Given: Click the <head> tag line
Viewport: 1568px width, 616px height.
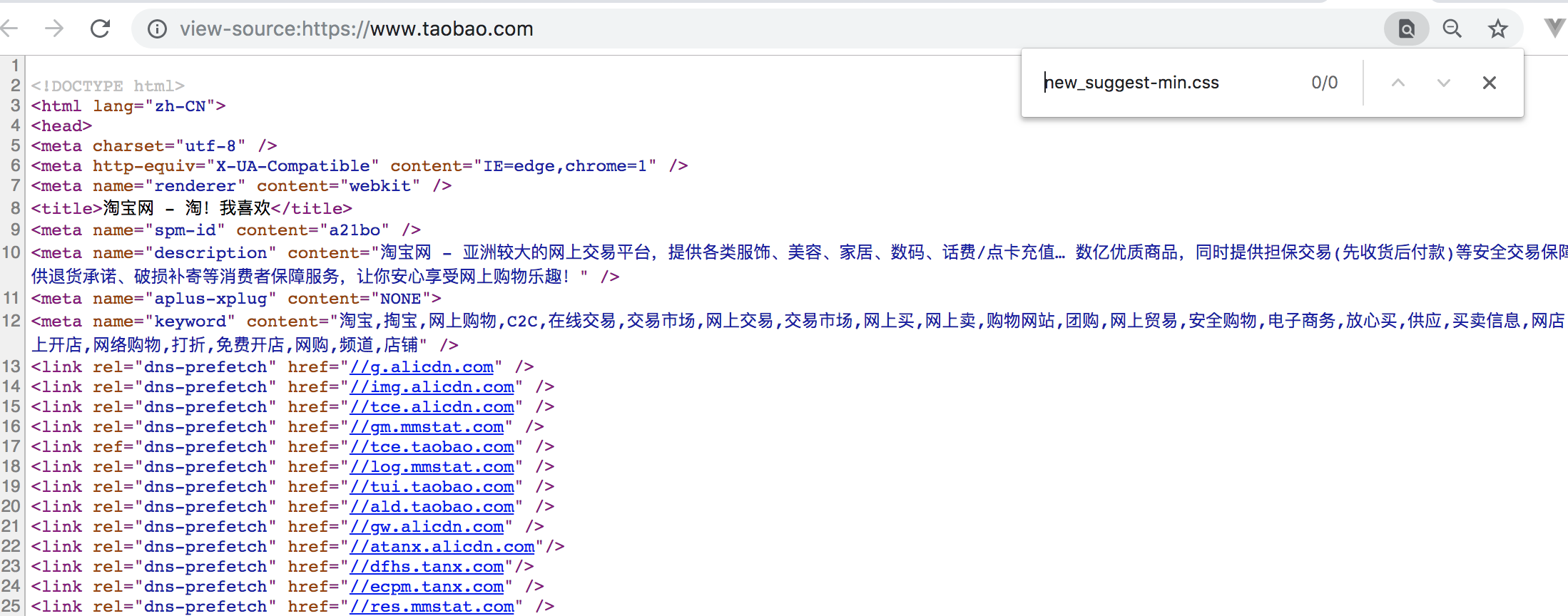Looking at the screenshot, I should [62, 126].
